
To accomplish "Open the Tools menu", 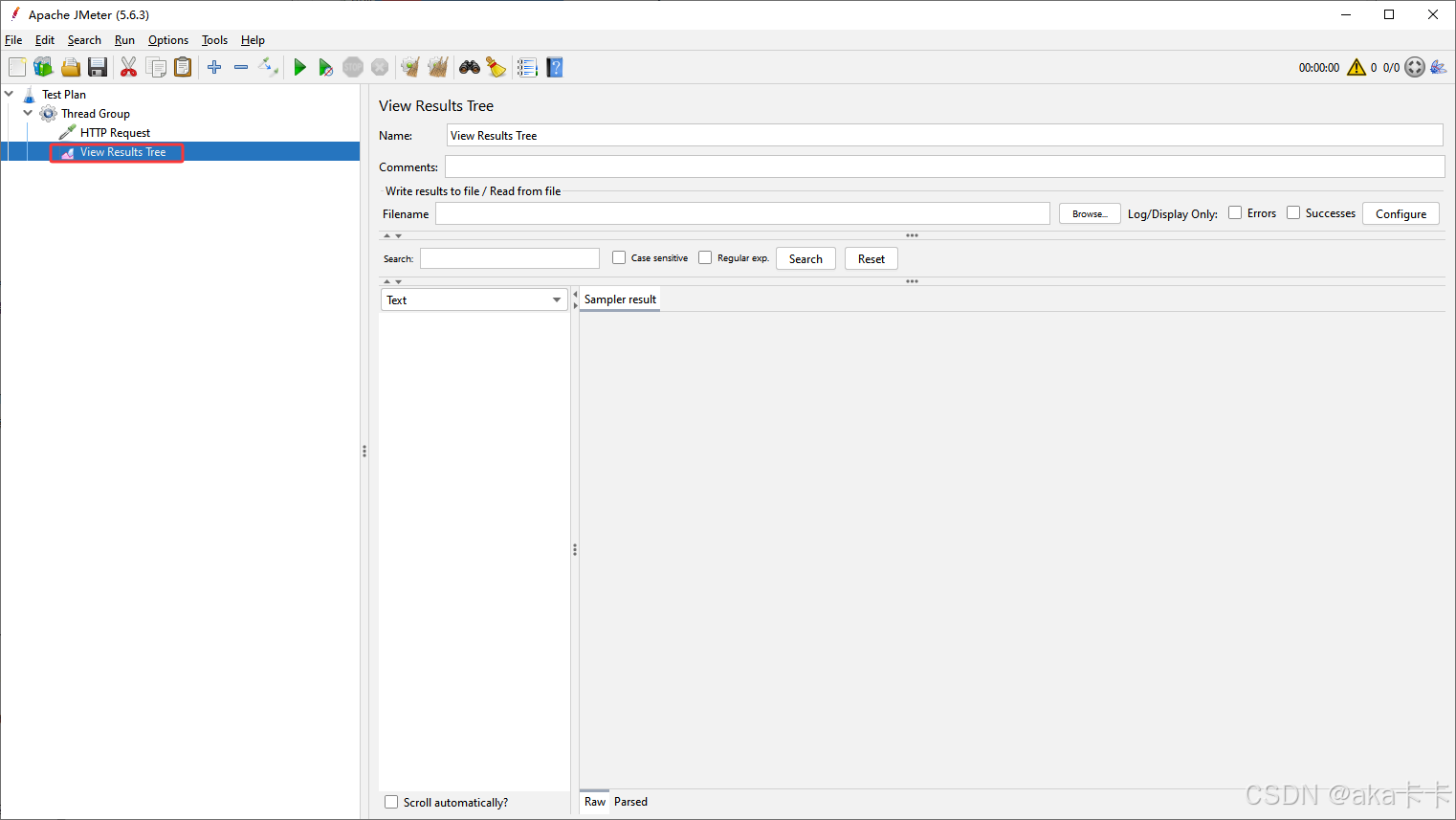I will [x=214, y=40].
